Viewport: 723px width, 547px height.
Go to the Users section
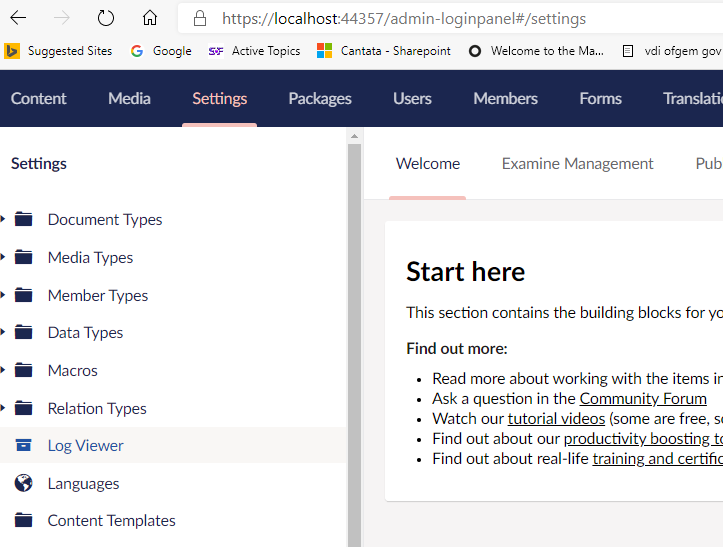412,98
